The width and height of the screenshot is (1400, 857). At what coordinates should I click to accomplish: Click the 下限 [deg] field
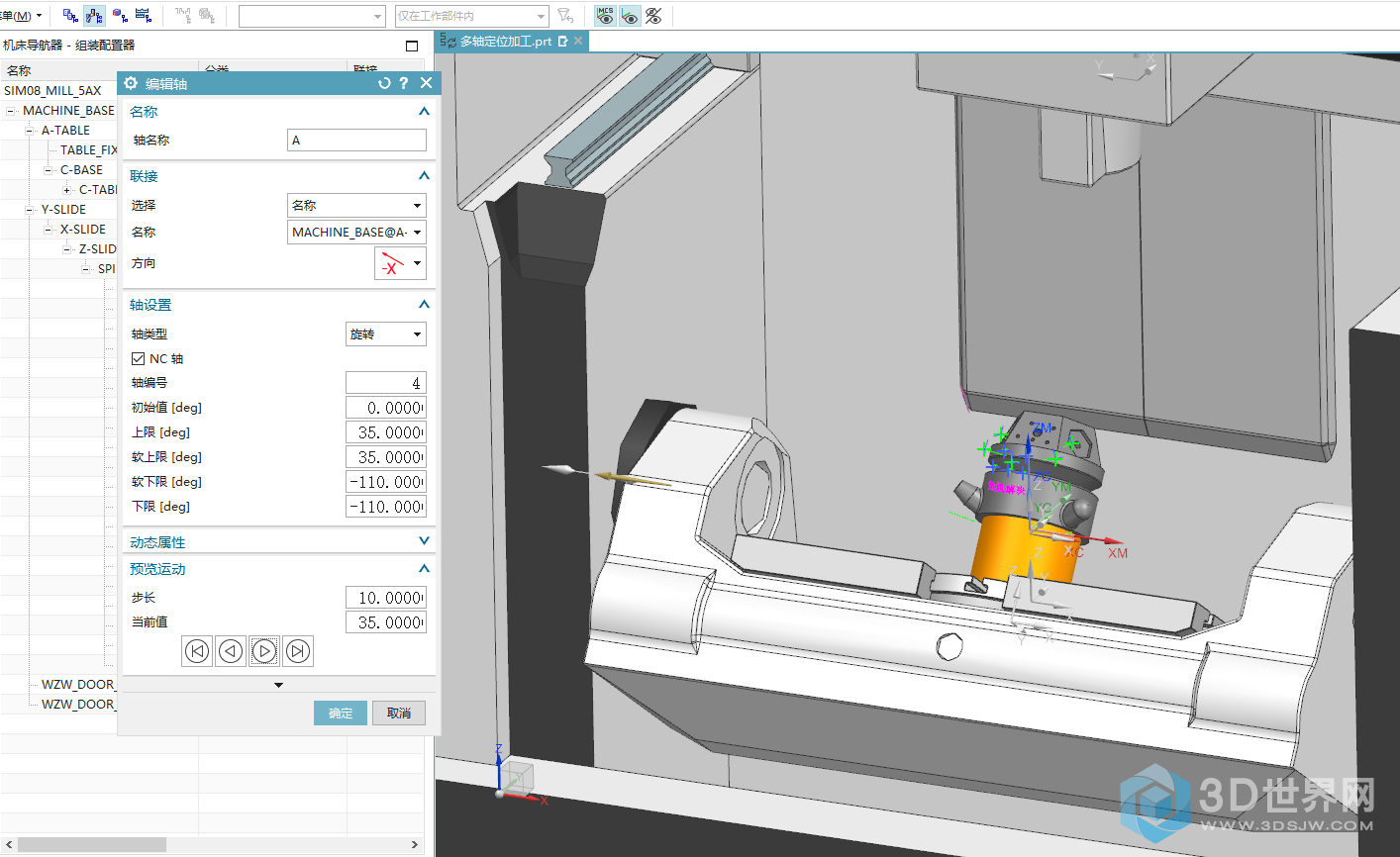(386, 507)
